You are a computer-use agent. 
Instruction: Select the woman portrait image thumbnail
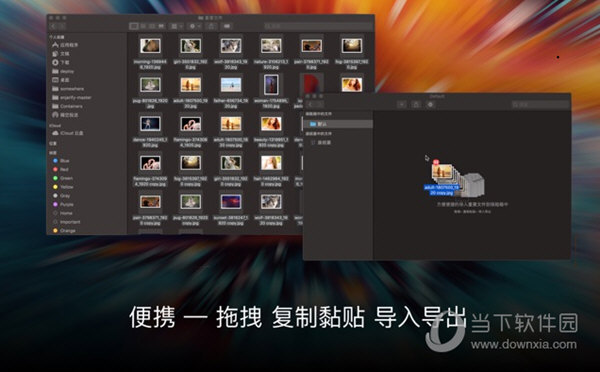[271, 85]
